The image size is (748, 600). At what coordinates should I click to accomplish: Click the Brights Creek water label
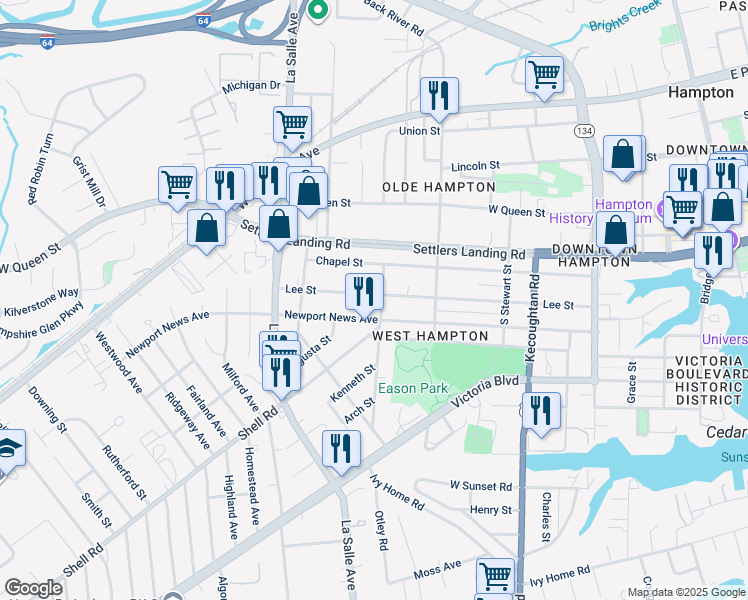(x=625, y=16)
